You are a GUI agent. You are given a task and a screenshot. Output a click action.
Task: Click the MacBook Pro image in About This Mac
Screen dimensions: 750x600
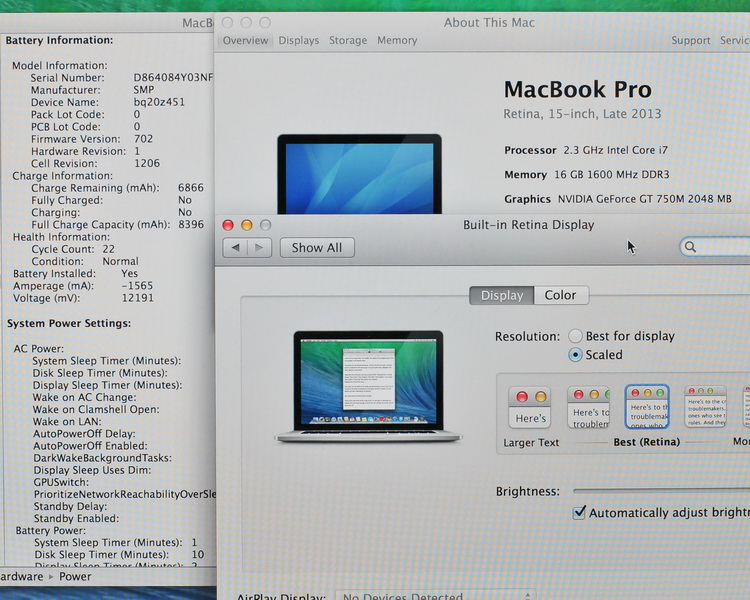pyautogui.click(x=359, y=174)
